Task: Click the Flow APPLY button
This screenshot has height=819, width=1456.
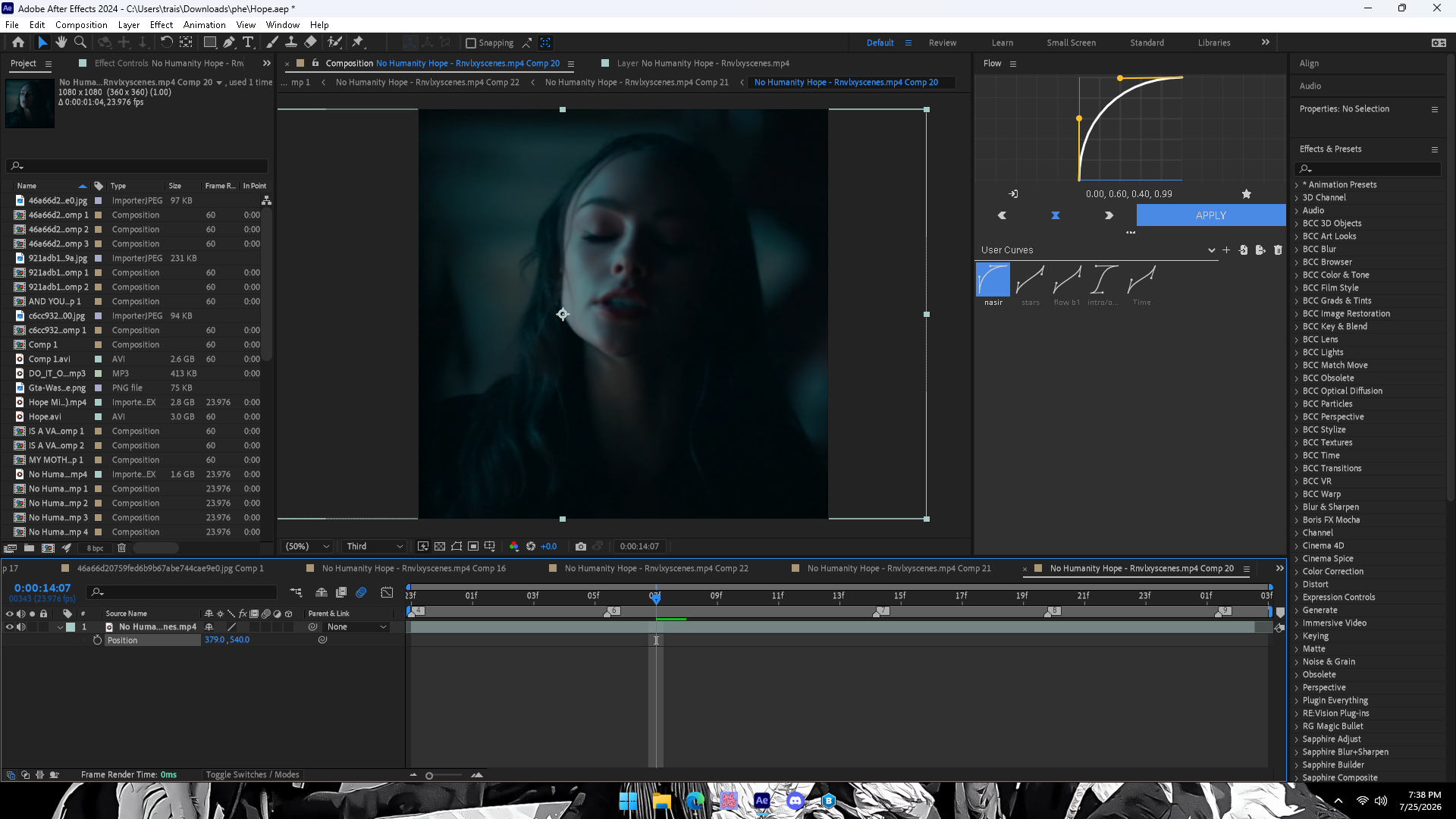Action: click(x=1211, y=215)
